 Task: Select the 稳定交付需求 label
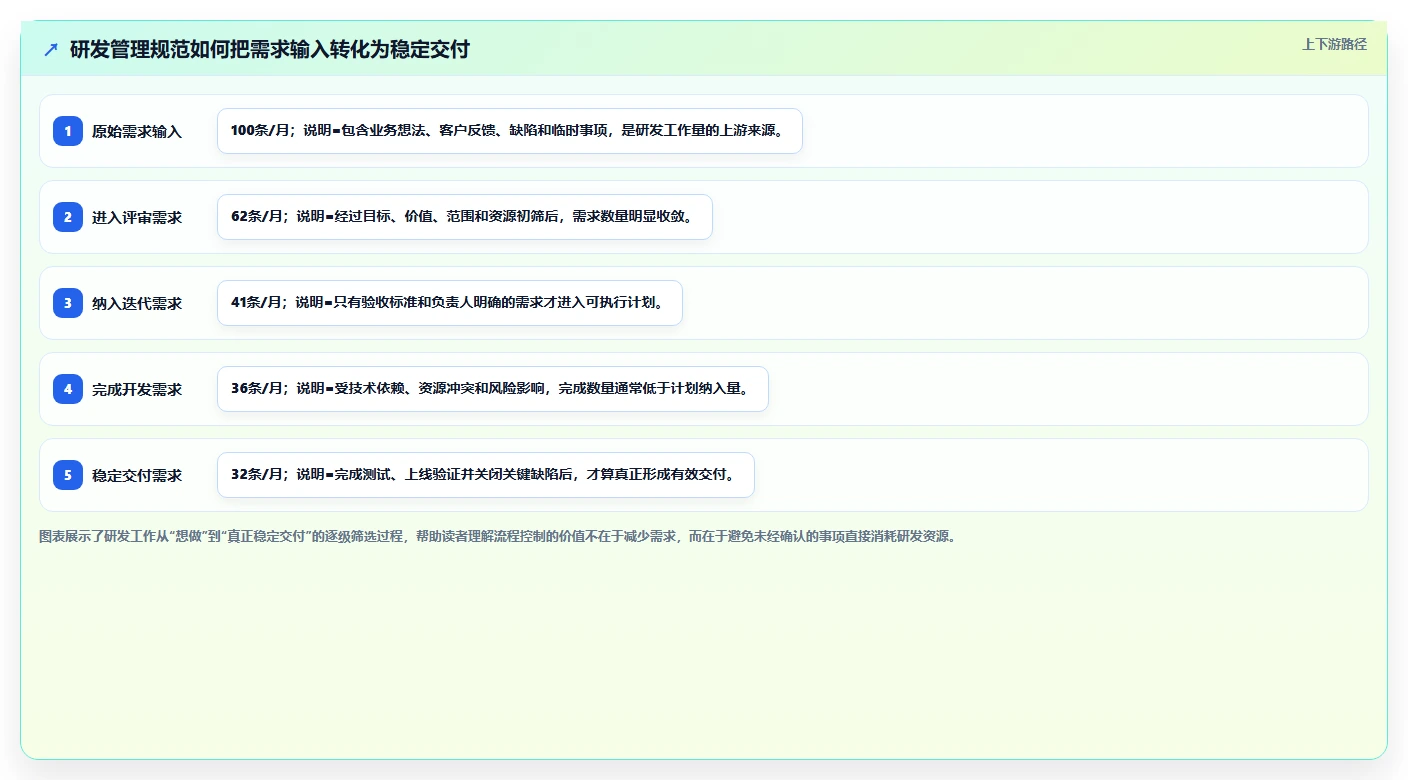coord(137,475)
